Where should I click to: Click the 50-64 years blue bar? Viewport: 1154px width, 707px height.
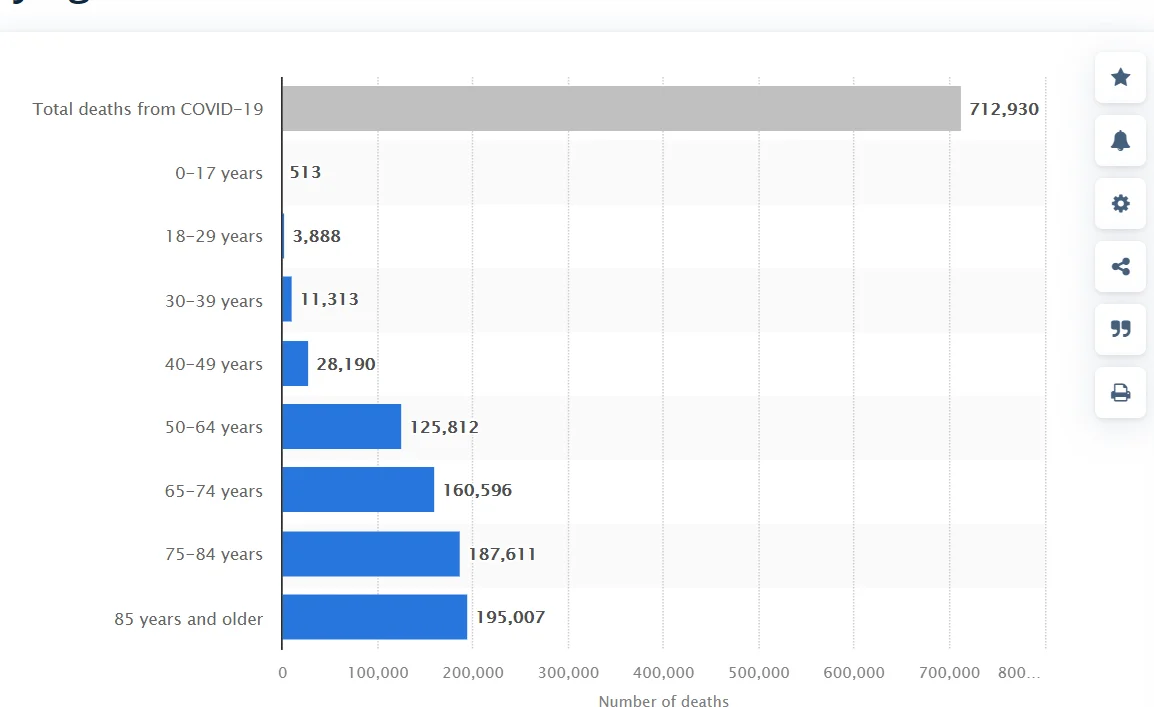point(341,427)
